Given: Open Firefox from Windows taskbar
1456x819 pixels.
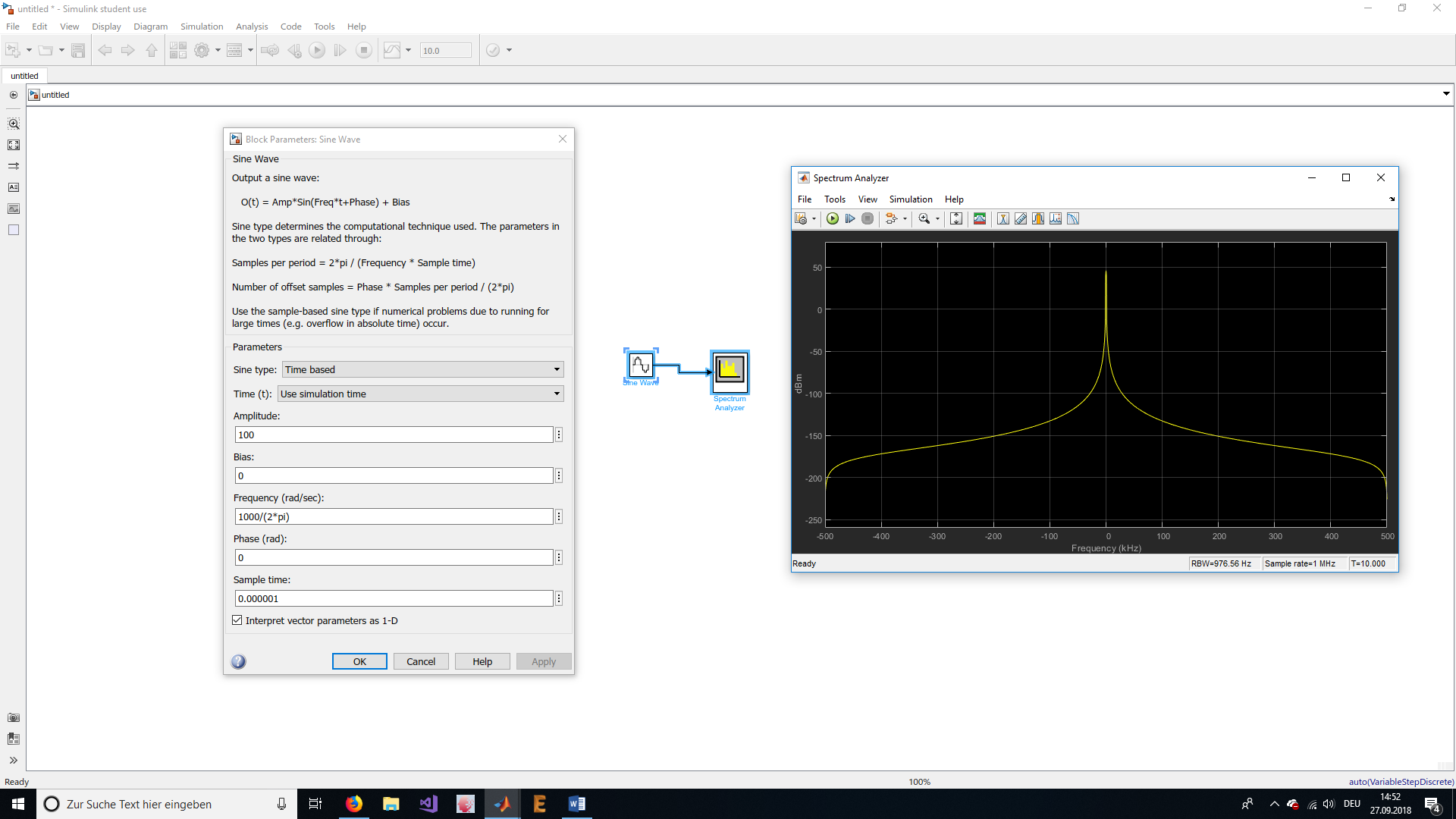Looking at the screenshot, I should point(354,804).
